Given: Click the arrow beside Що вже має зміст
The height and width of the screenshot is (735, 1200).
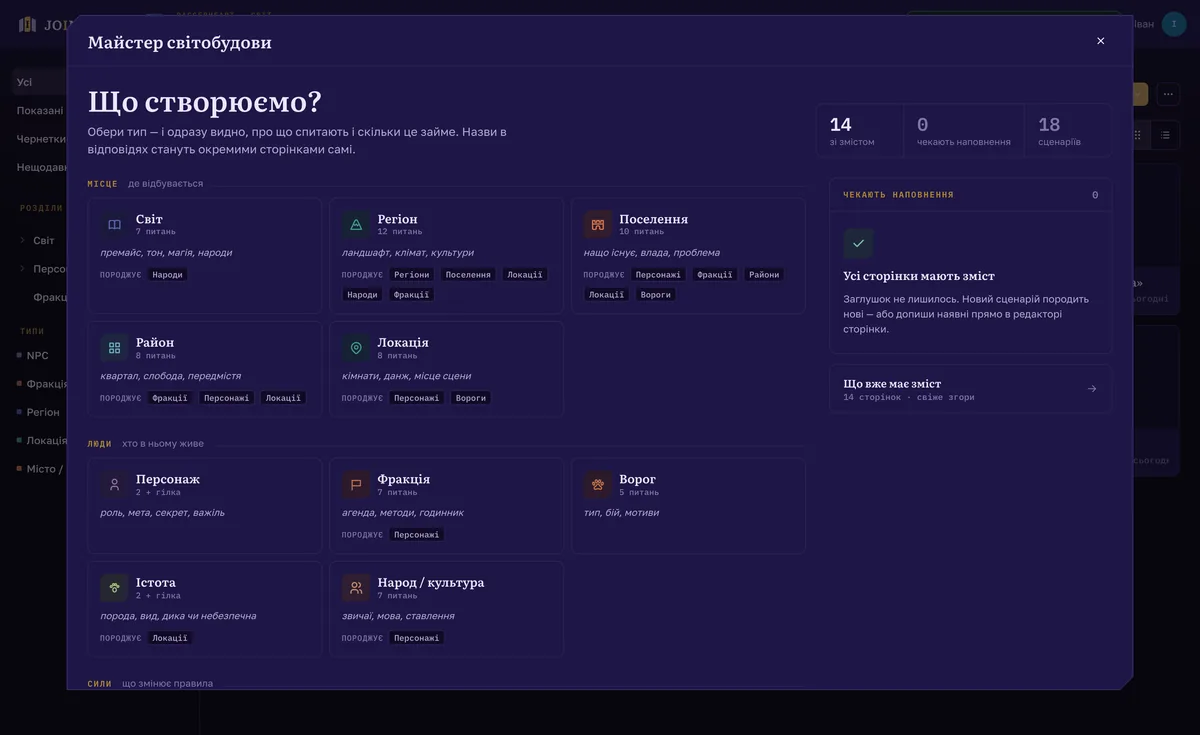Looking at the screenshot, I should tap(1092, 389).
